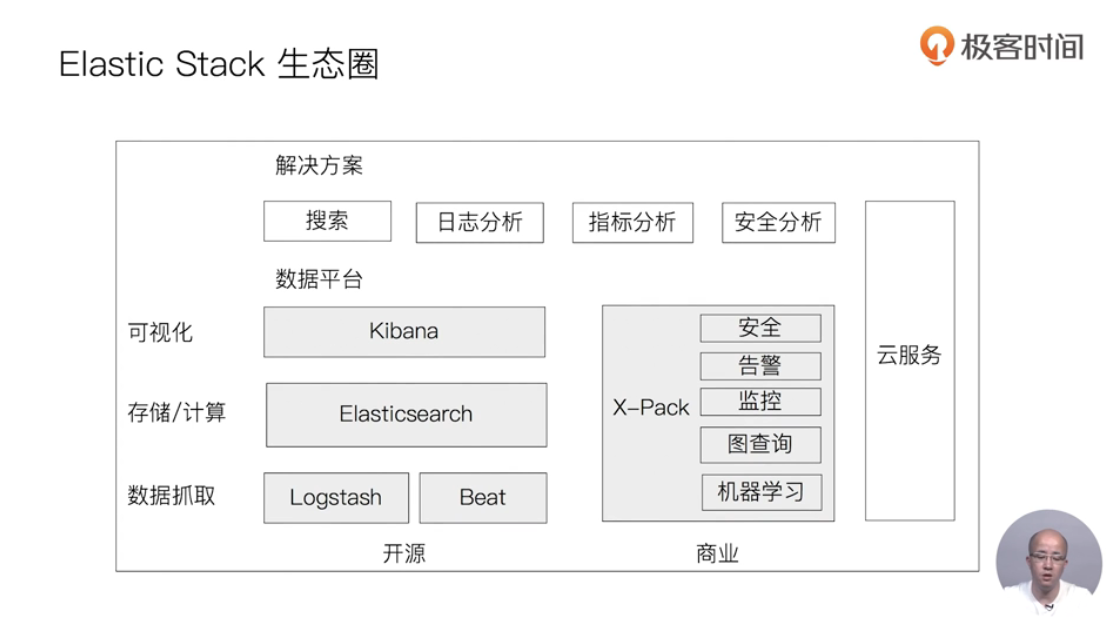Click the 商业 label under X-Pack

click(x=717, y=553)
